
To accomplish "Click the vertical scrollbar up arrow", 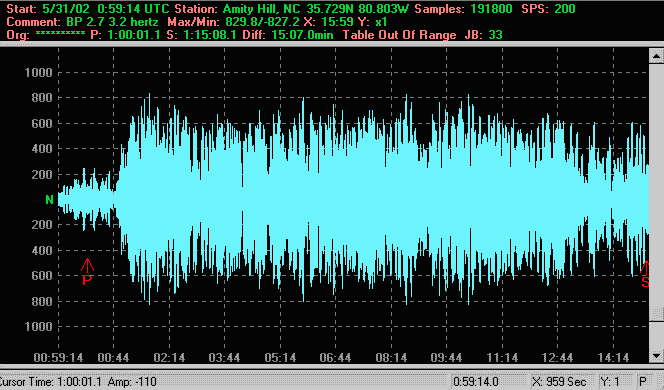I will (x=656, y=55).
